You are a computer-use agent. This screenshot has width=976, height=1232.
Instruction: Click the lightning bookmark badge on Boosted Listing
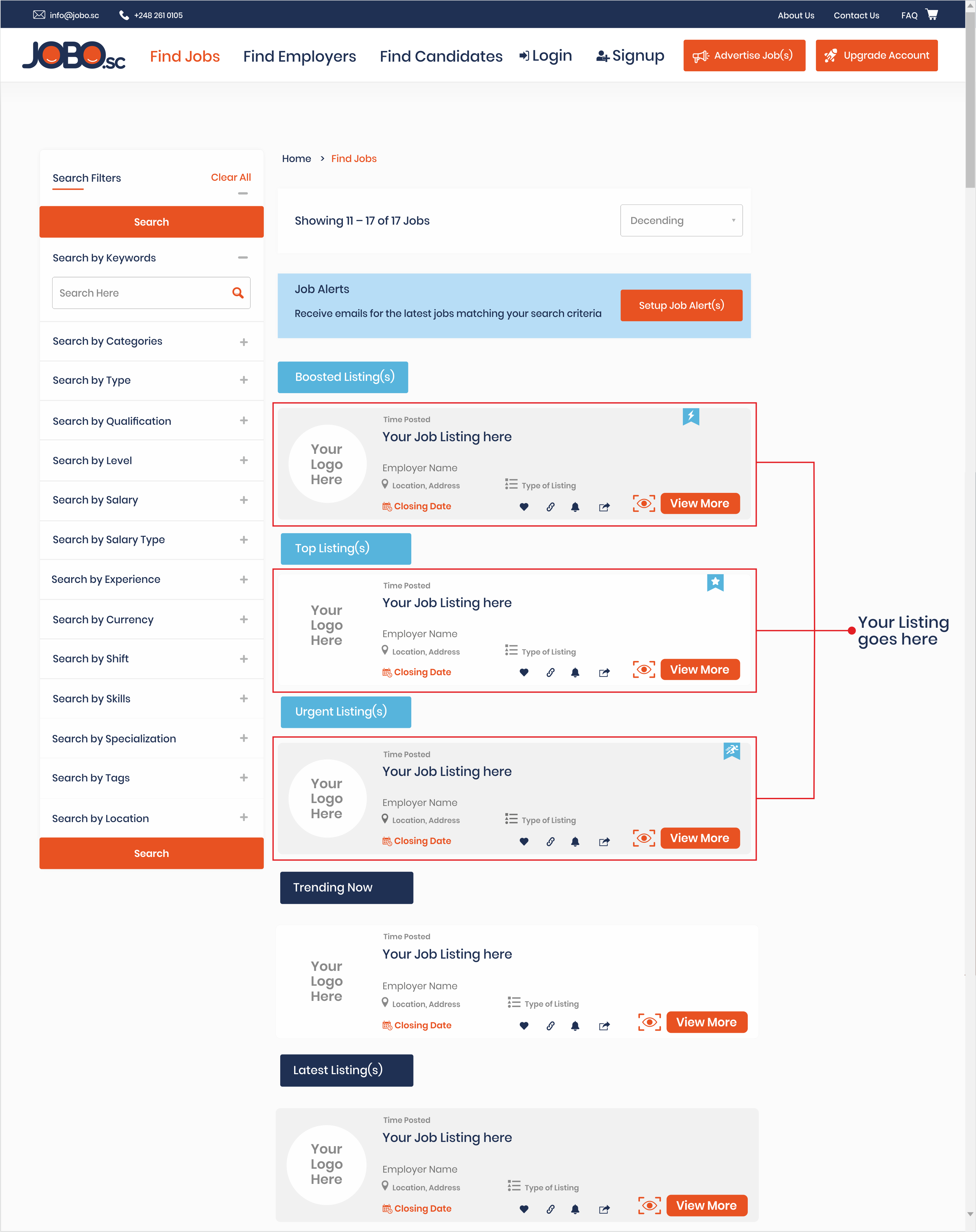pyautogui.click(x=691, y=416)
